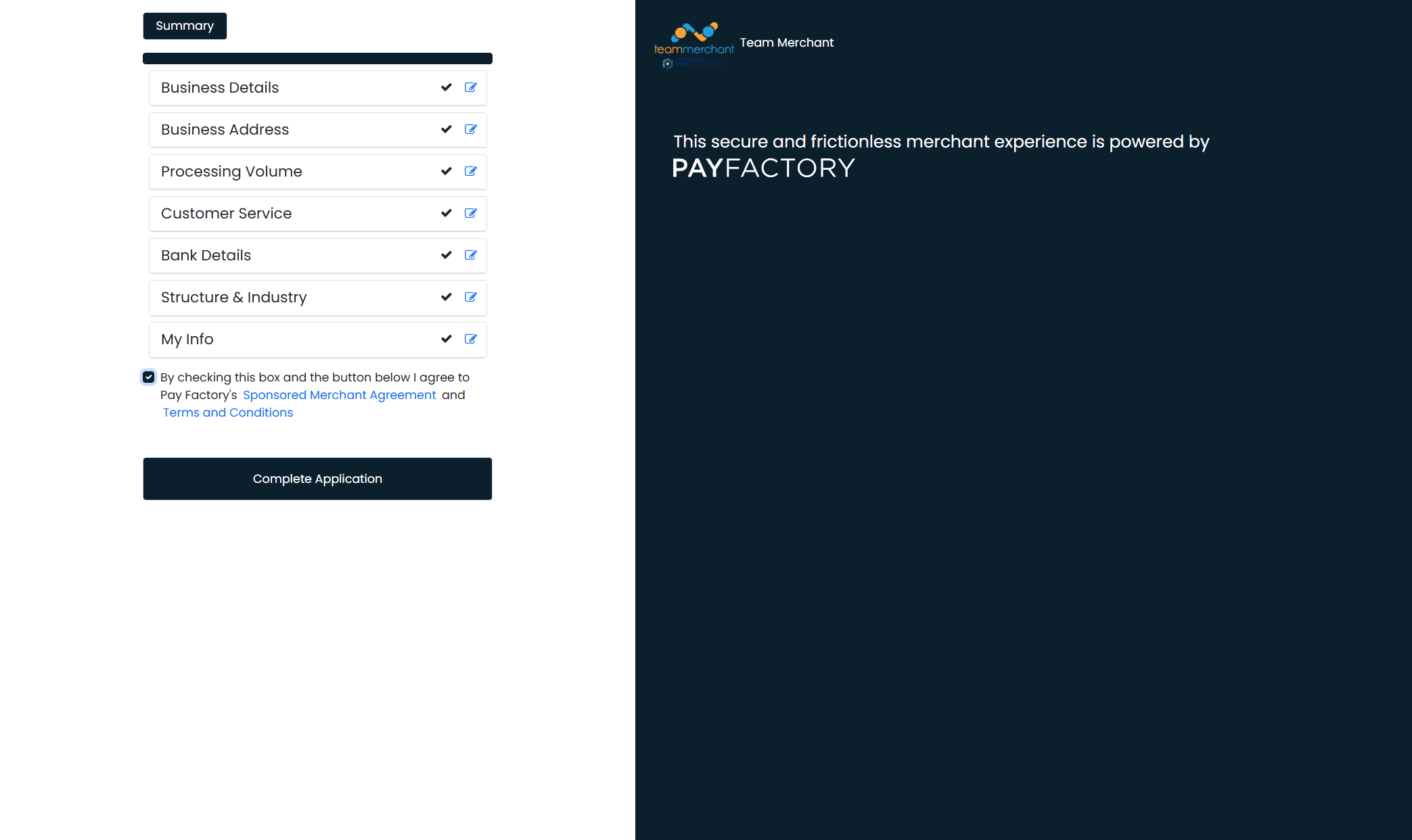This screenshot has height=840, width=1412.
Task: Select the Business Details row label
Action: coord(220,88)
